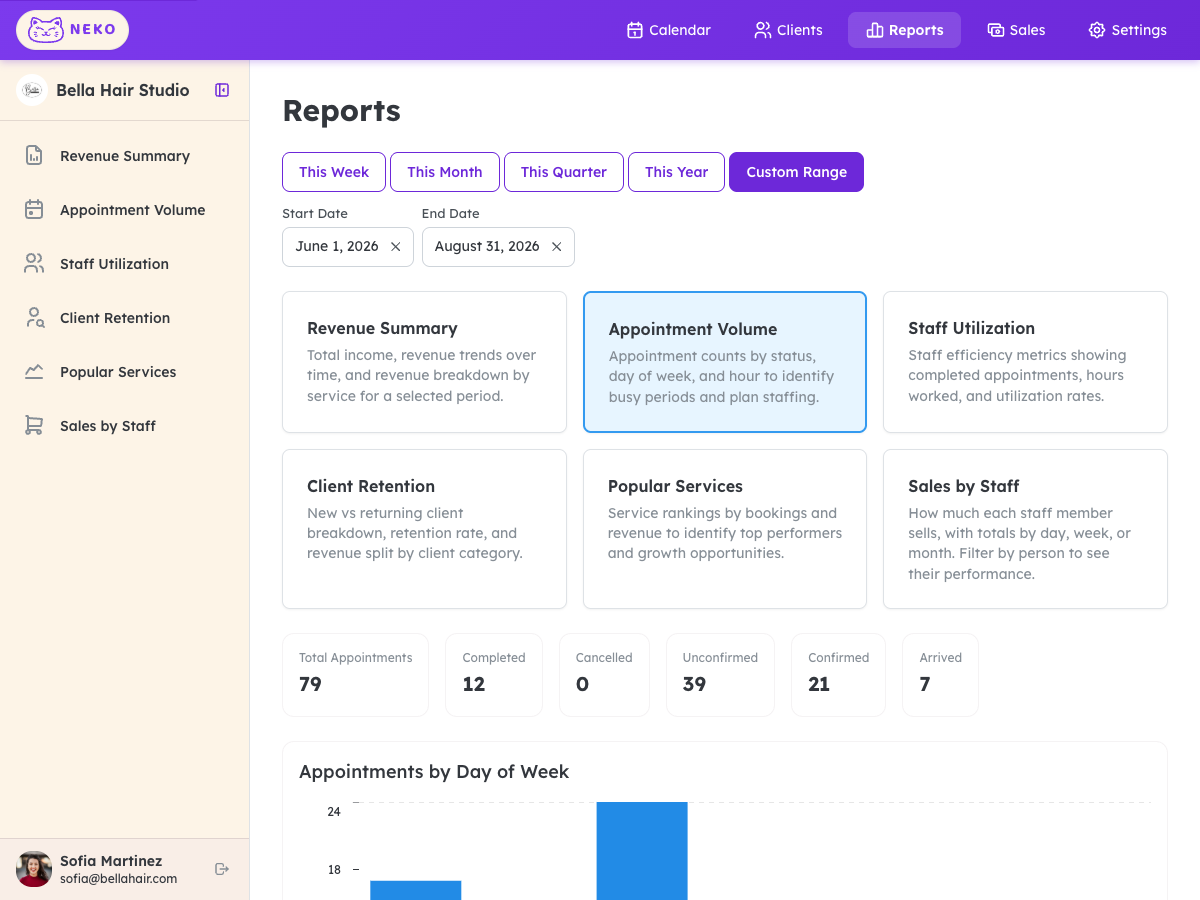Open the Popular Services report card

[725, 529]
